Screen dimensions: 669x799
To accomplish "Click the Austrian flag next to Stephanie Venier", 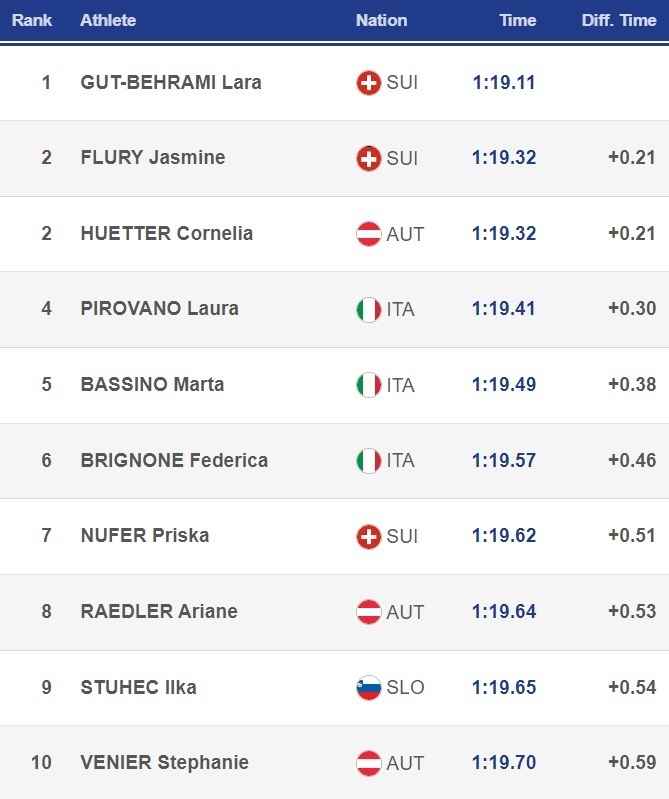I will 369,763.
